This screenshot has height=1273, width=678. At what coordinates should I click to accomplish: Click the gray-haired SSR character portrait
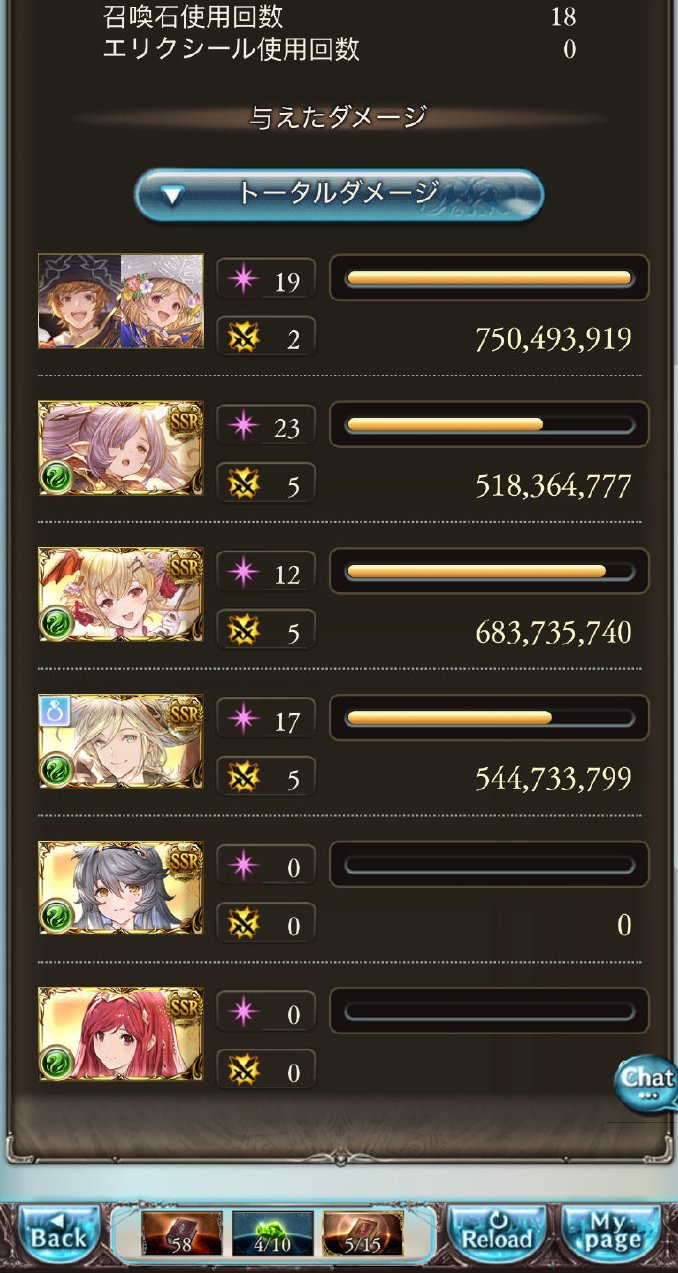coord(121,888)
